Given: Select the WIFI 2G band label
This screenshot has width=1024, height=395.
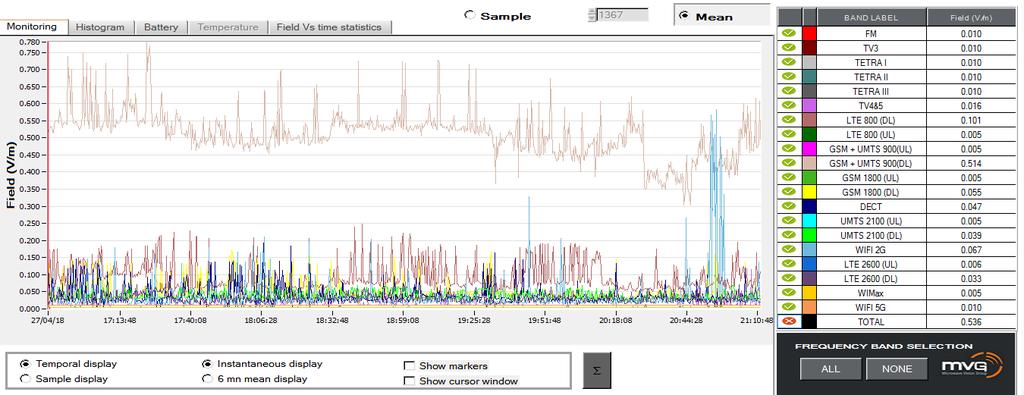Looking at the screenshot, I should point(871,249).
